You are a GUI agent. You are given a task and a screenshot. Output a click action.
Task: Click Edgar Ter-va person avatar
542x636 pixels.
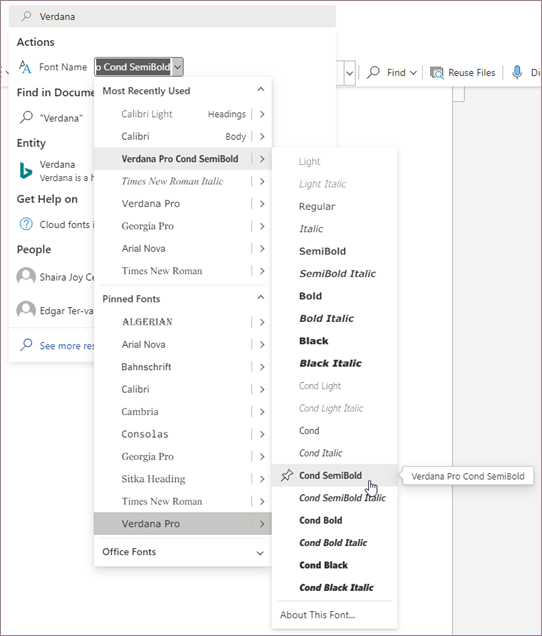(x=26, y=310)
